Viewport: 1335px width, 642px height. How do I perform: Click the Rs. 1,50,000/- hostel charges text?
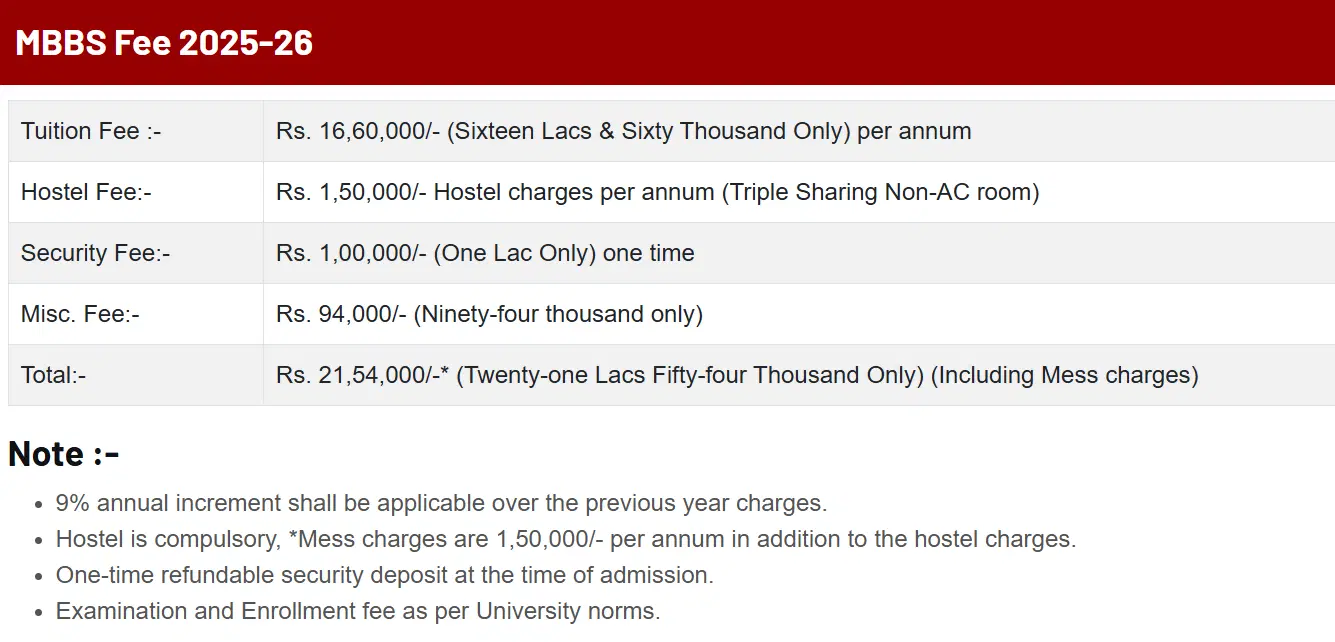pyautogui.click(x=657, y=192)
